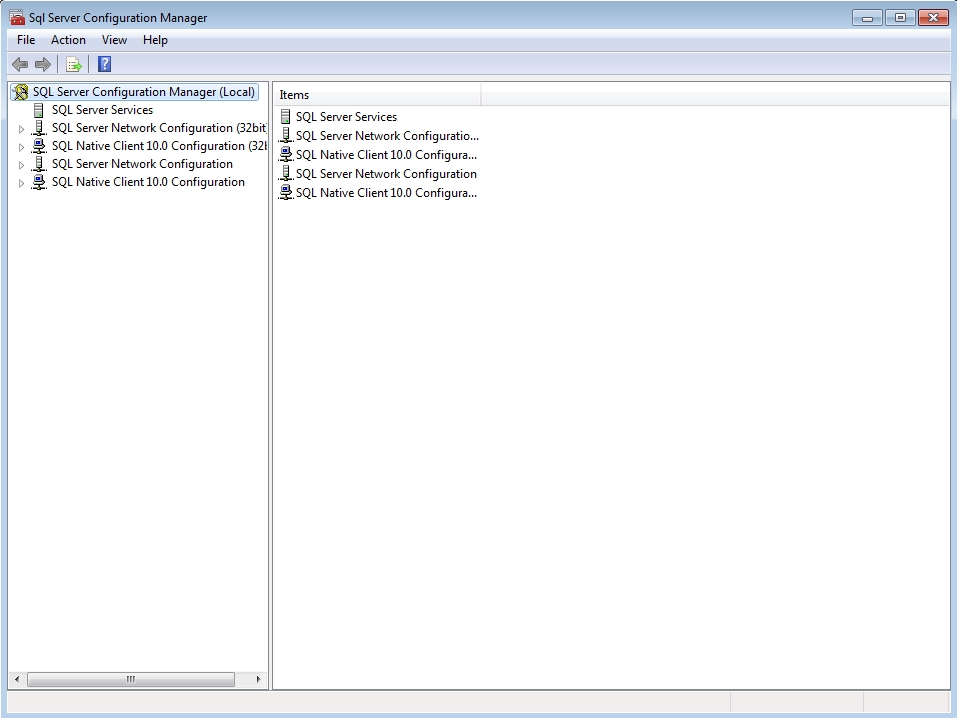The height and width of the screenshot is (718, 957).
Task: Open Help via the blue question mark icon
Action: pyautogui.click(x=104, y=65)
